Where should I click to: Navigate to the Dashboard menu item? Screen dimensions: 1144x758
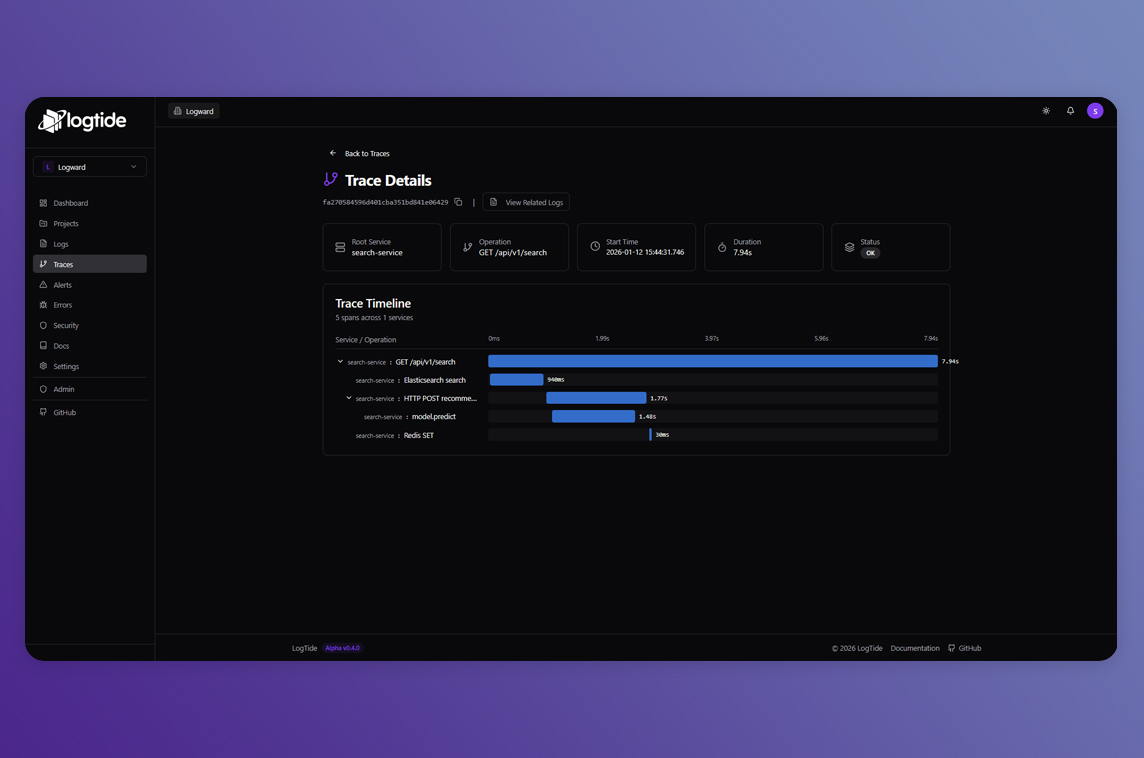(x=70, y=203)
